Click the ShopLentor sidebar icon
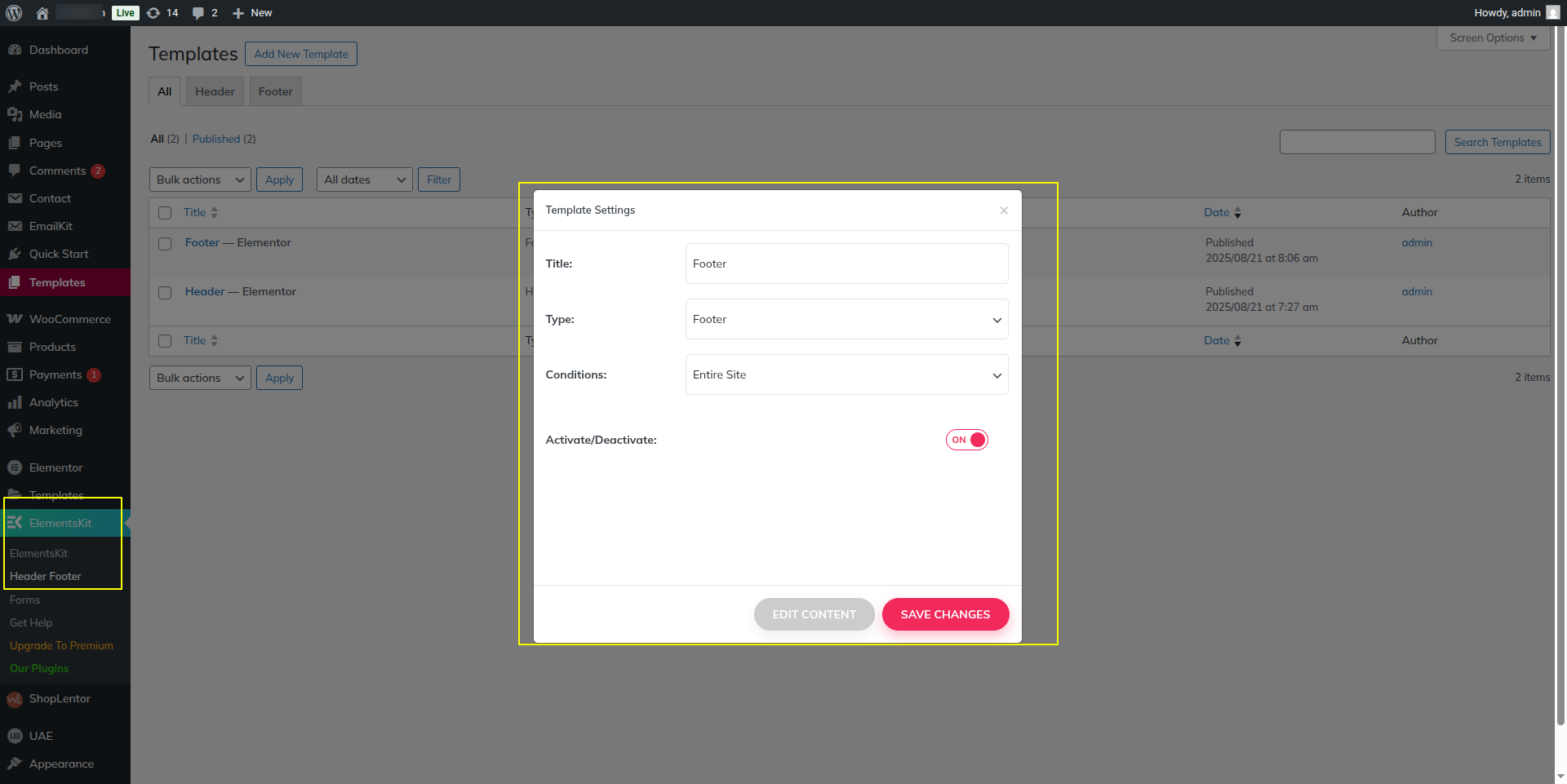The width and height of the screenshot is (1567, 784). [15, 699]
